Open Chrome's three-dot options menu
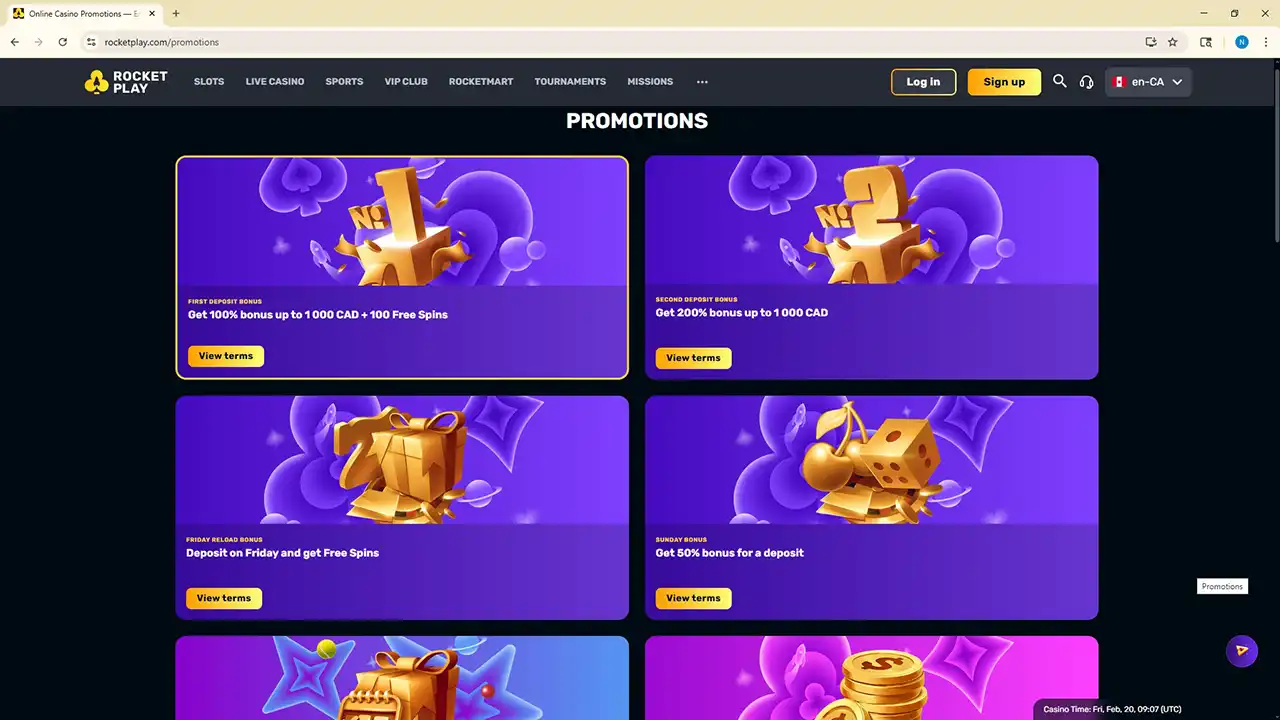The width and height of the screenshot is (1280, 720). (x=1266, y=42)
